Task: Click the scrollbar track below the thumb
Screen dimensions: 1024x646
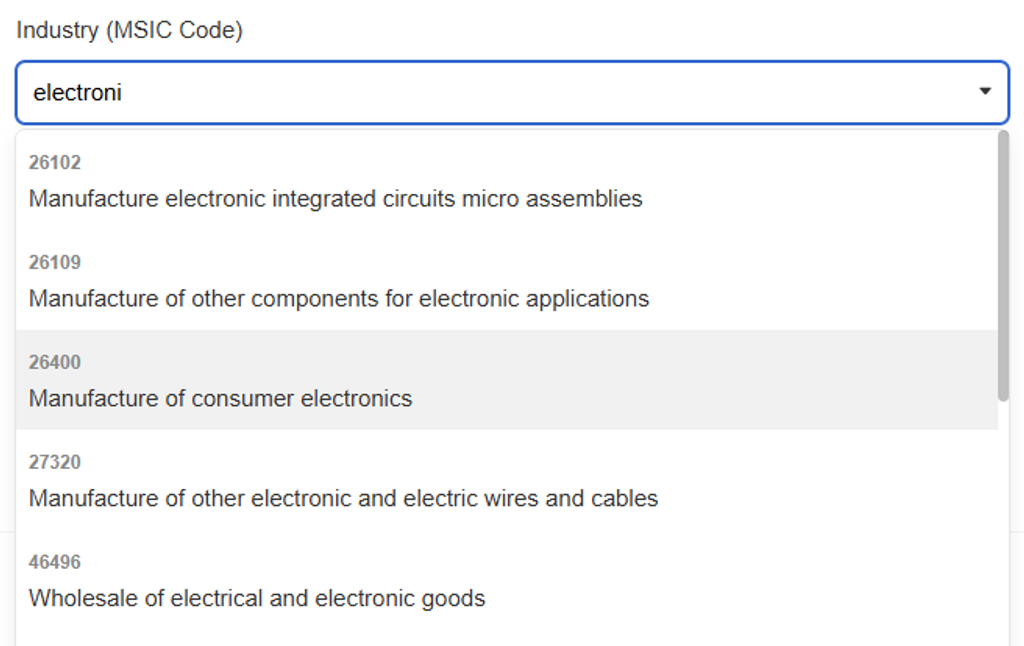Action: click(1003, 520)
